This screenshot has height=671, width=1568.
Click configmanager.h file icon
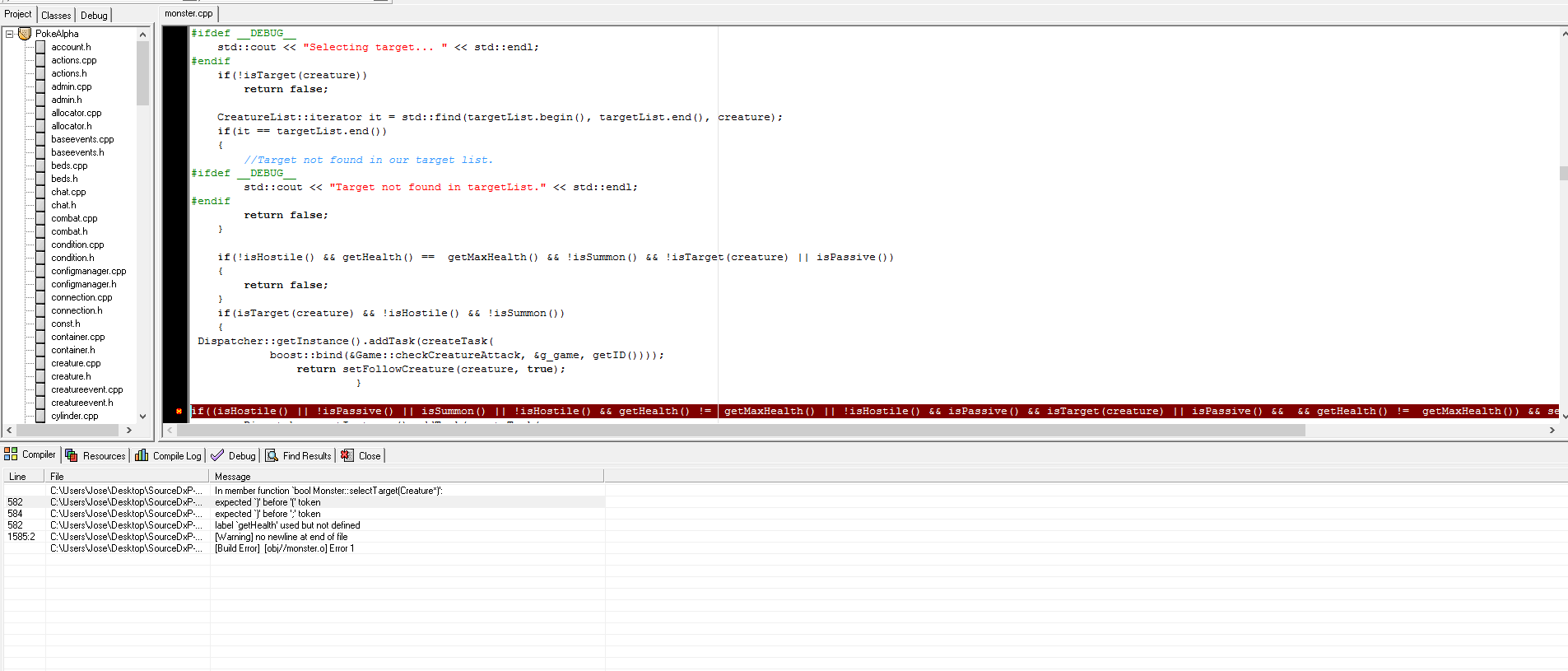(x=40, y=284)
